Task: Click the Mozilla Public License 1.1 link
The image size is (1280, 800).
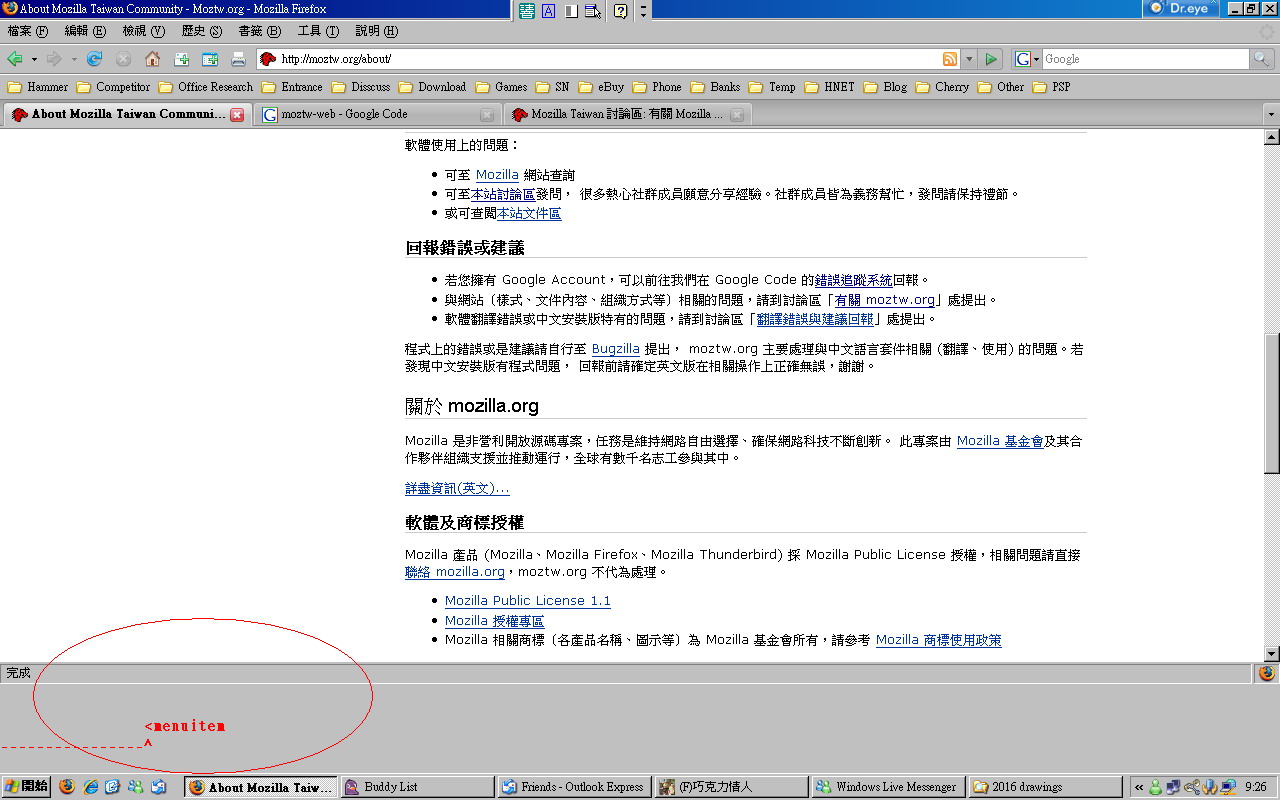Action: click(x=527, y=601)
